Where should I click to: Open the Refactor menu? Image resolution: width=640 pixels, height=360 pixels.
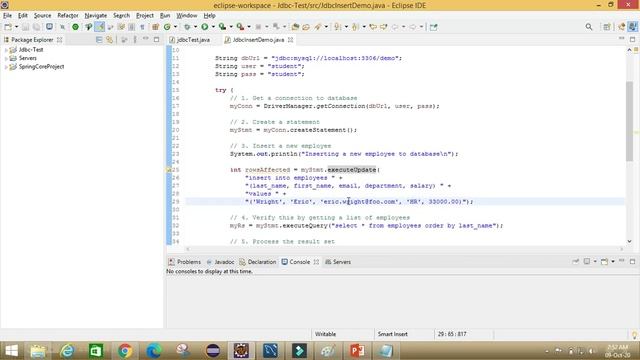tap(68, 16)
